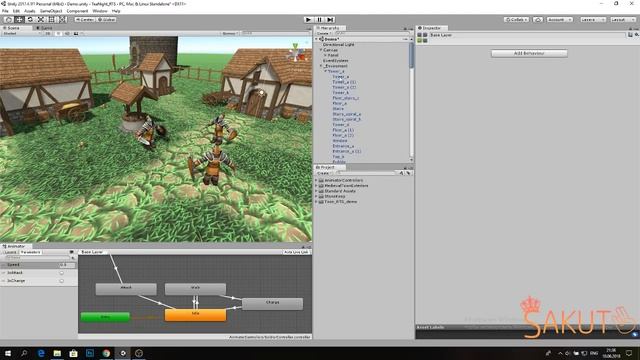Image resolution: width=640 pixels, height=360 pixels.
Task: Click Project search-by-type filter icon
Action: (401, 173)
